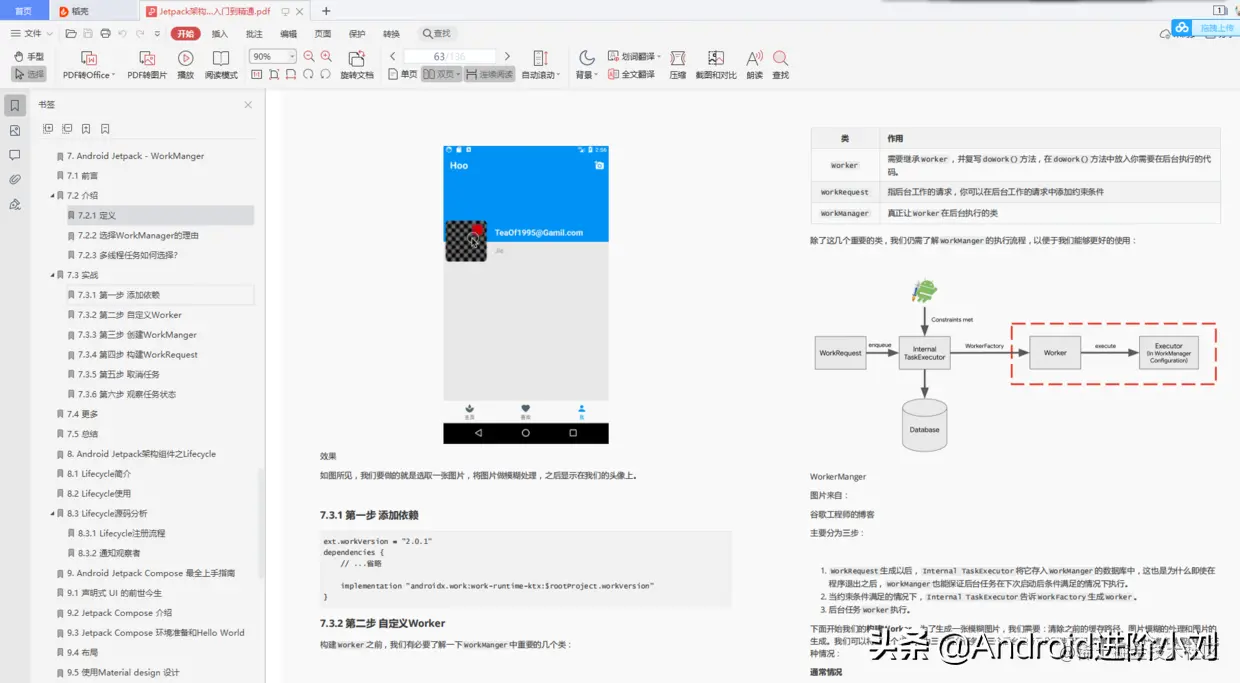Start the 朗读 read-aloud tool

click(x=754, y=65)
